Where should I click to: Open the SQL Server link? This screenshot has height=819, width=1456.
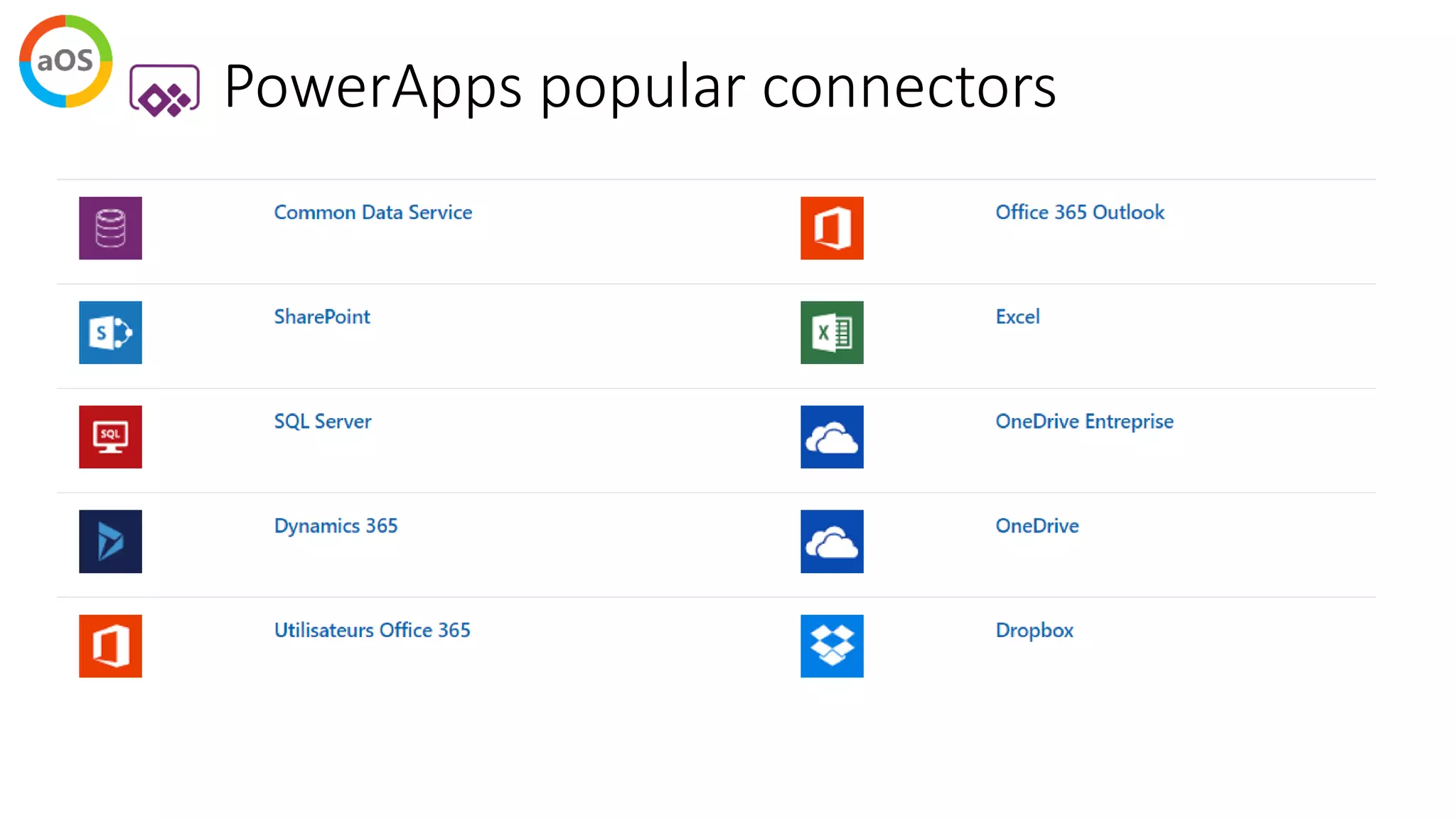click(x=323, y=421)
